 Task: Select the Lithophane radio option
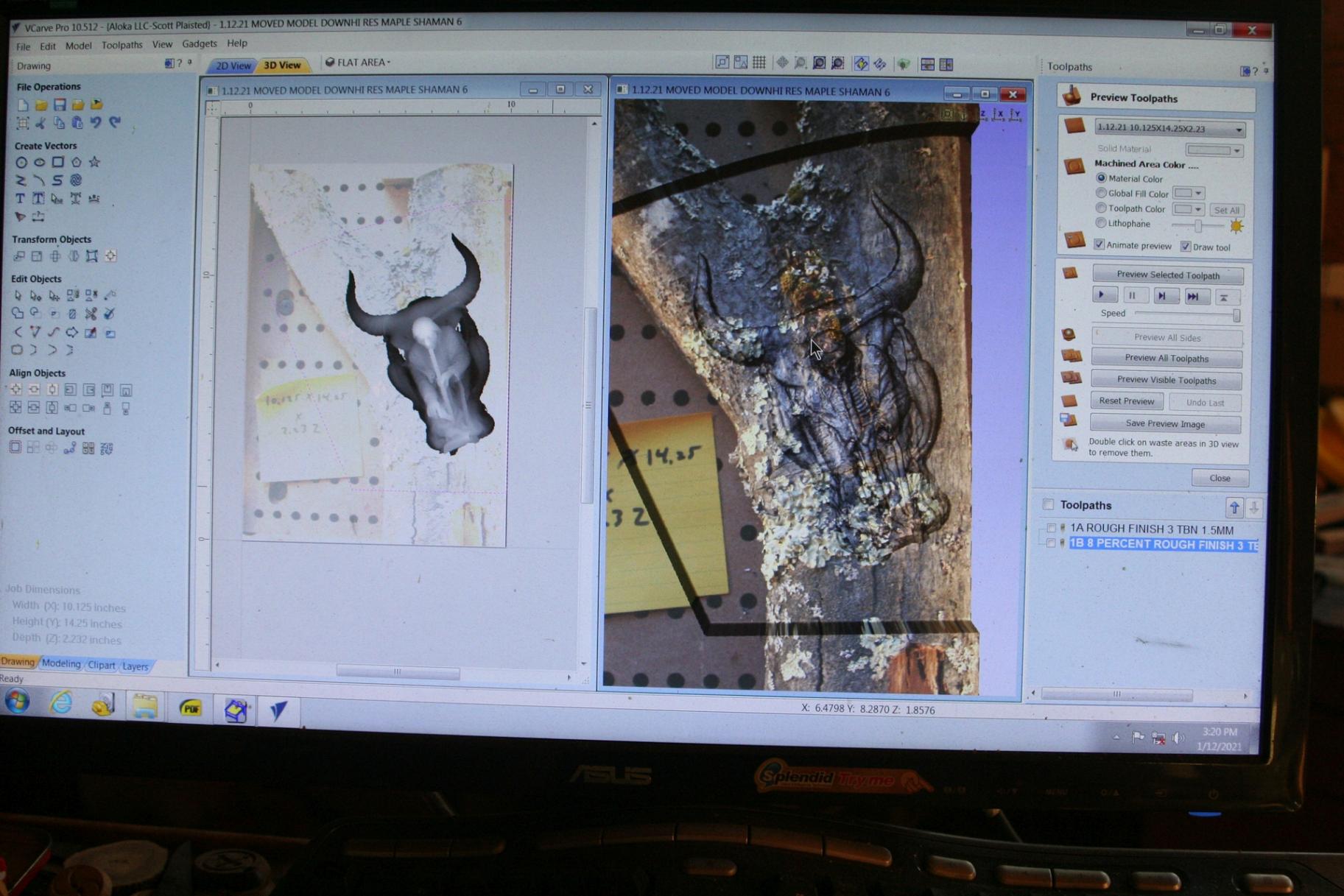(1101, 223)
